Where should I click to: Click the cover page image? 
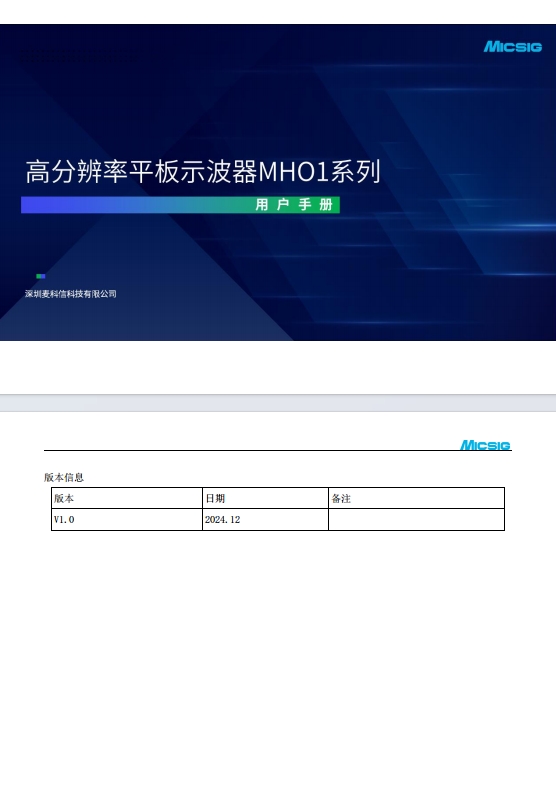278,182
